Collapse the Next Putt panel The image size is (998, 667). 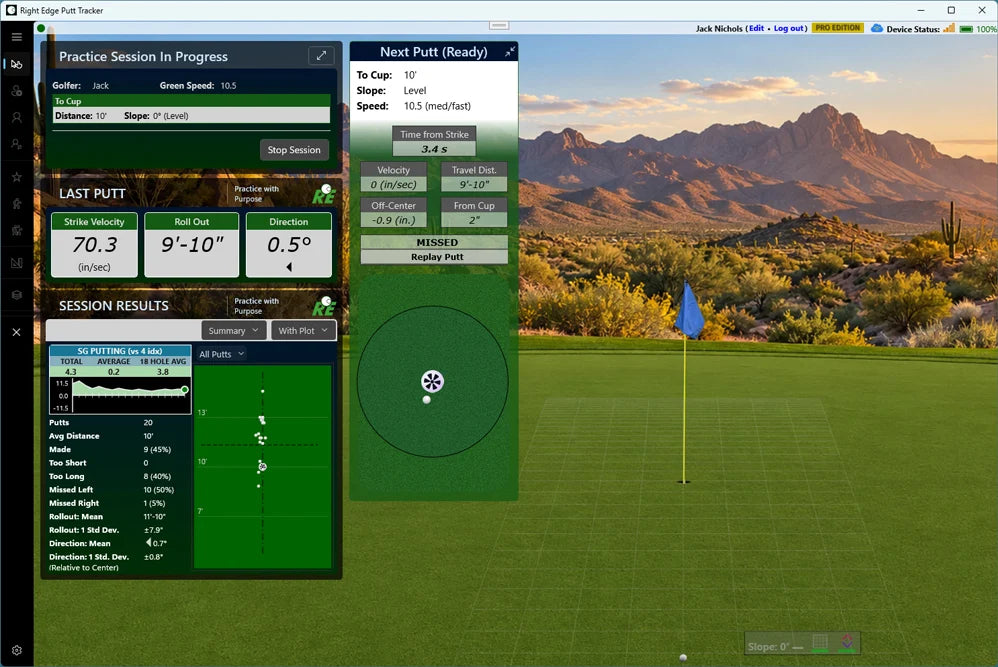pos(510,52)
